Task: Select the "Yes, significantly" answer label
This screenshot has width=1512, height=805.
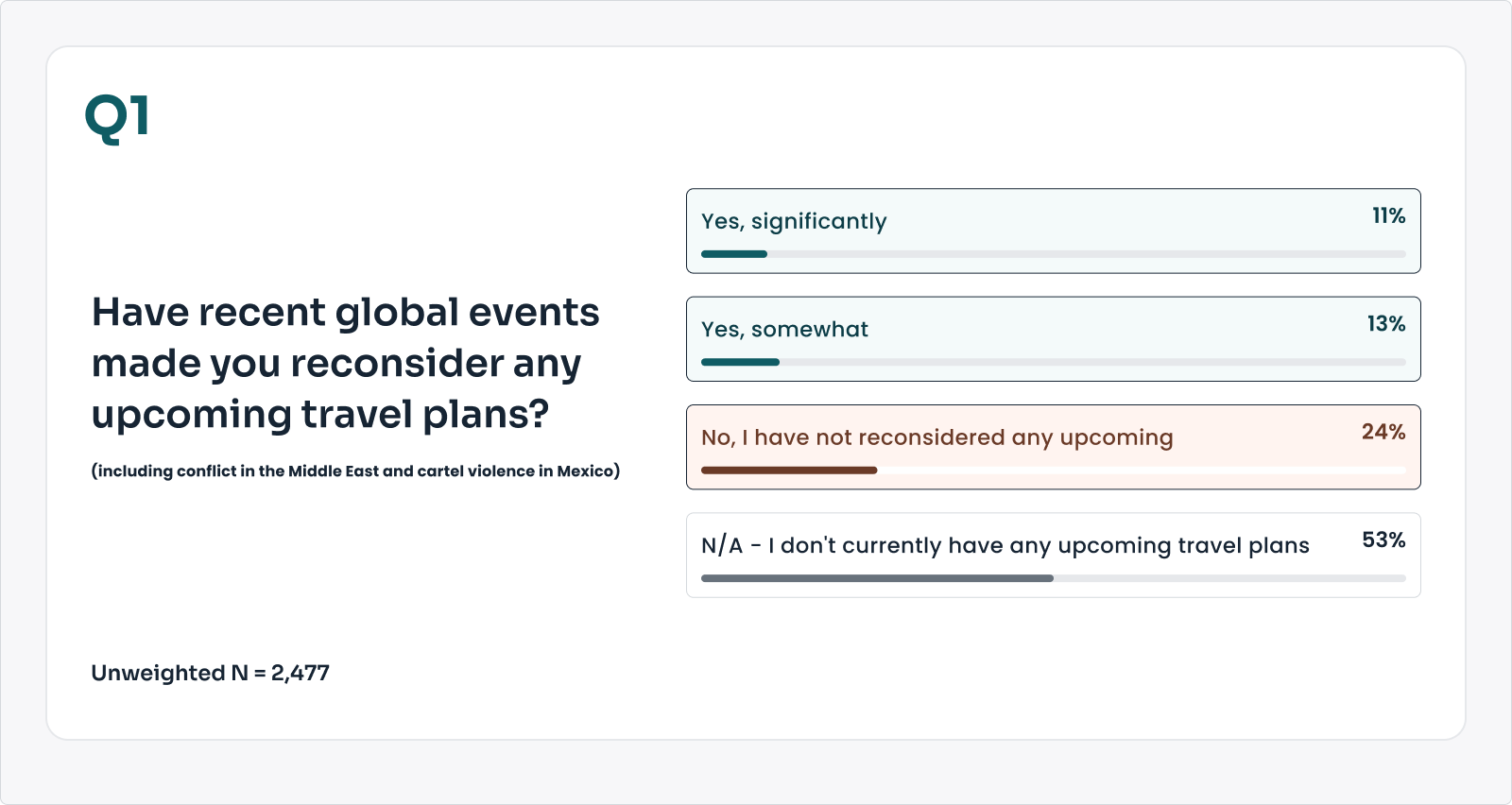Action: pos(794,221)
